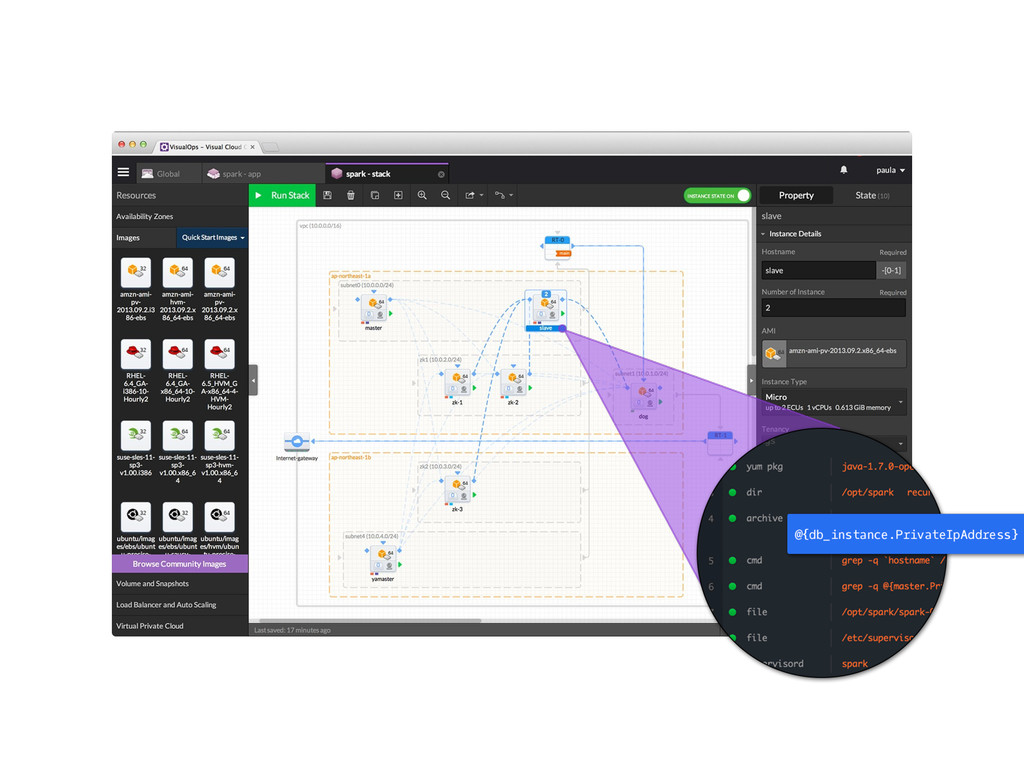The image size is (1024, 768).
Task: Open the Instance Type Micro dropdown
Action: 833,402
